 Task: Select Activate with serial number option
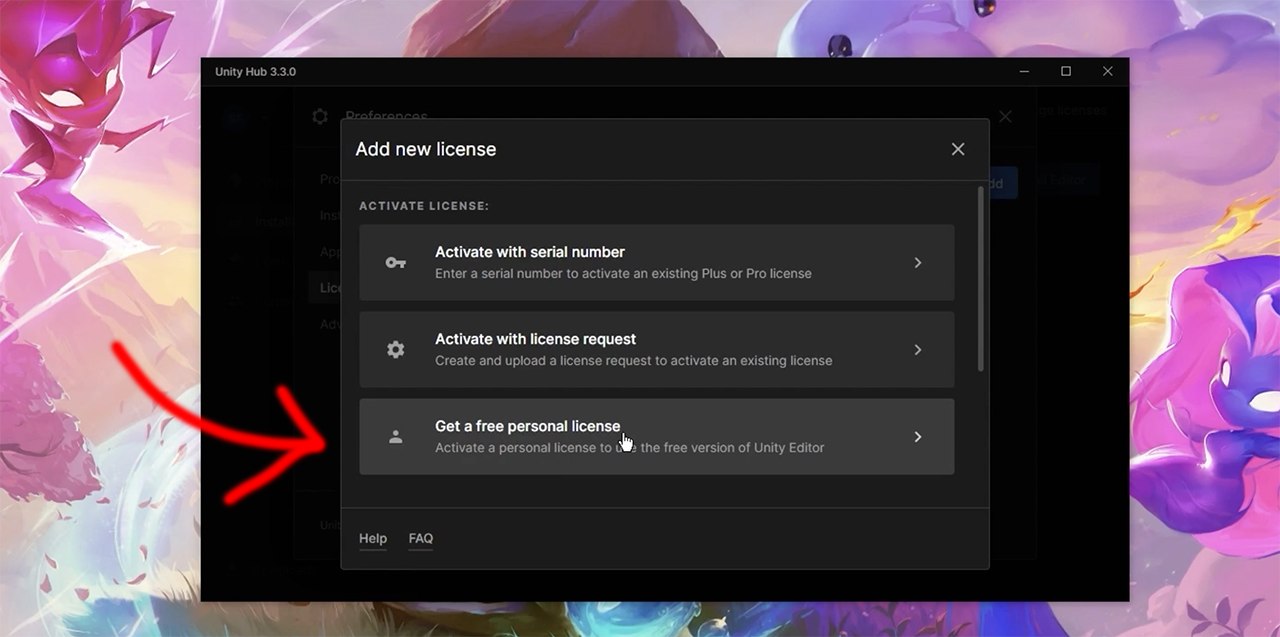pyautogui.click(x=656, y=262)
